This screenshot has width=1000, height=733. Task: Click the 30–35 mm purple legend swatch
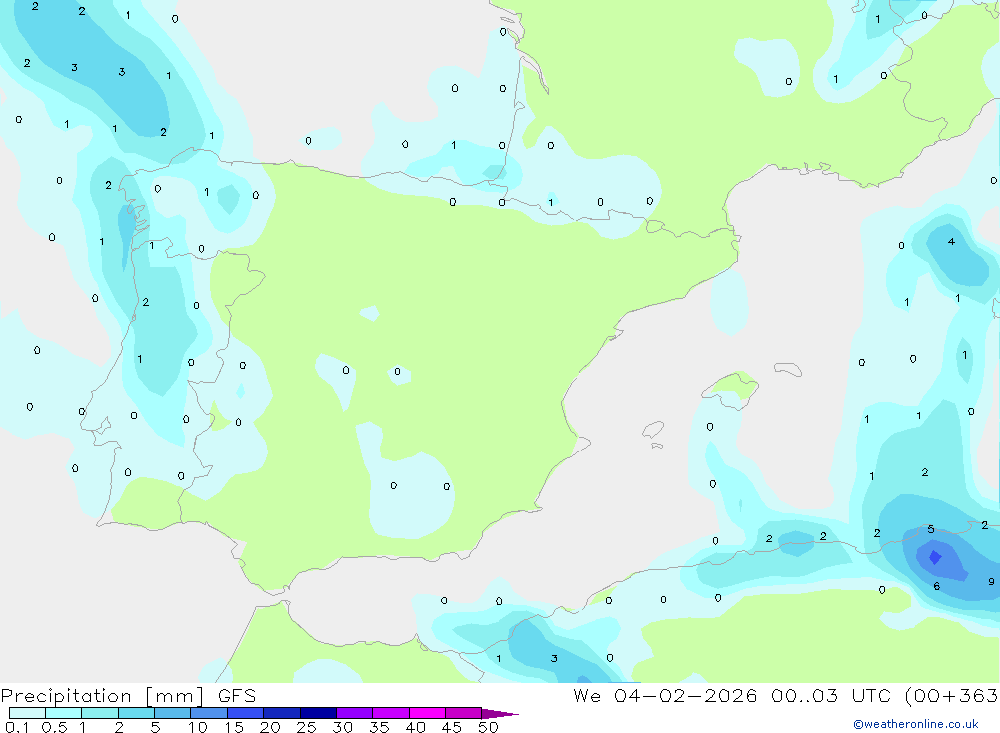(x=355, y=713)
